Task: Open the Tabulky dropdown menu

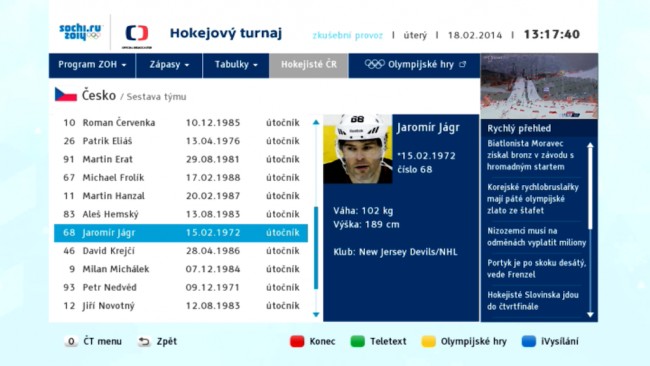Action: click(236, 65)
